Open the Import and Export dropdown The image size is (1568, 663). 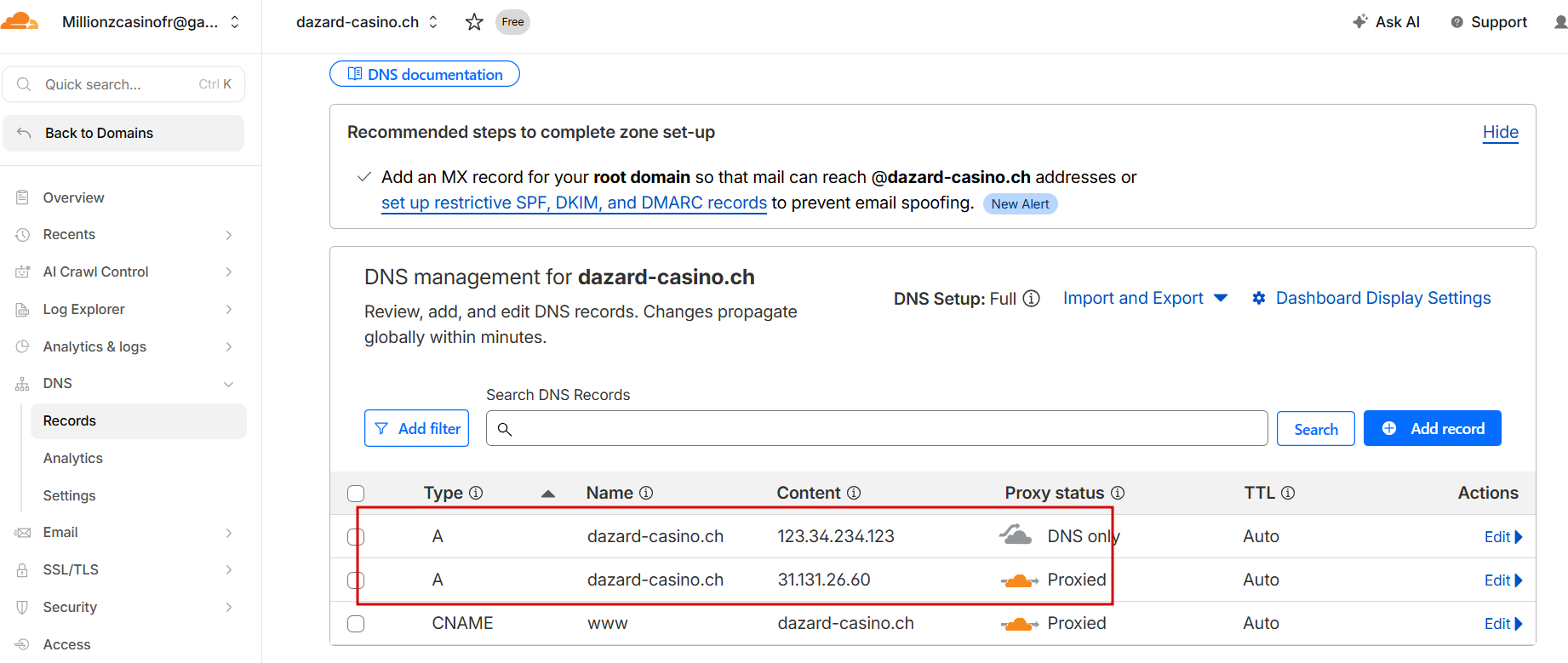pyautogui.click(x=1145, y=299)
